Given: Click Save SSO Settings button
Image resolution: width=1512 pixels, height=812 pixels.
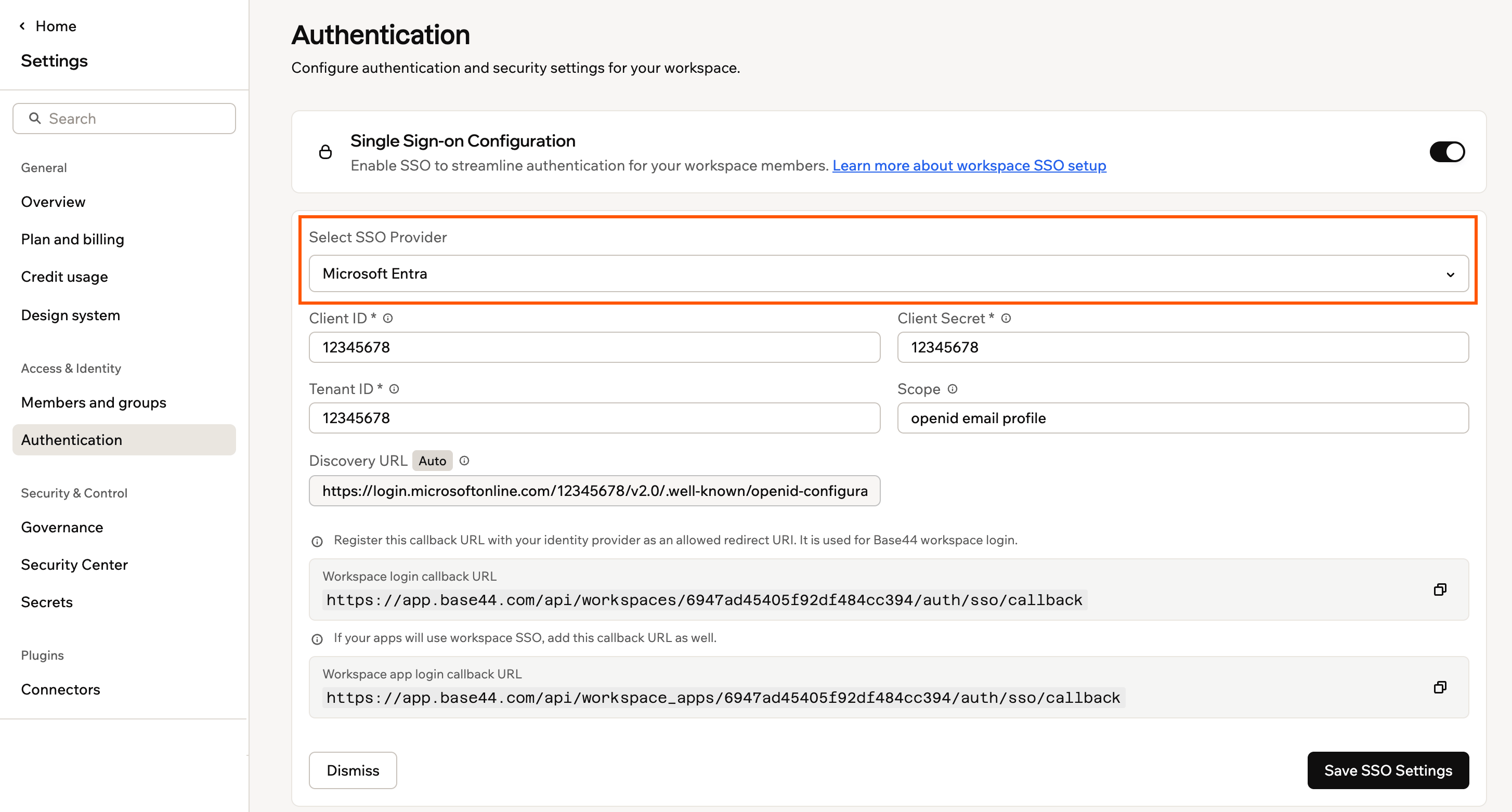Looking at the screenshot, I should (1388, 770).
